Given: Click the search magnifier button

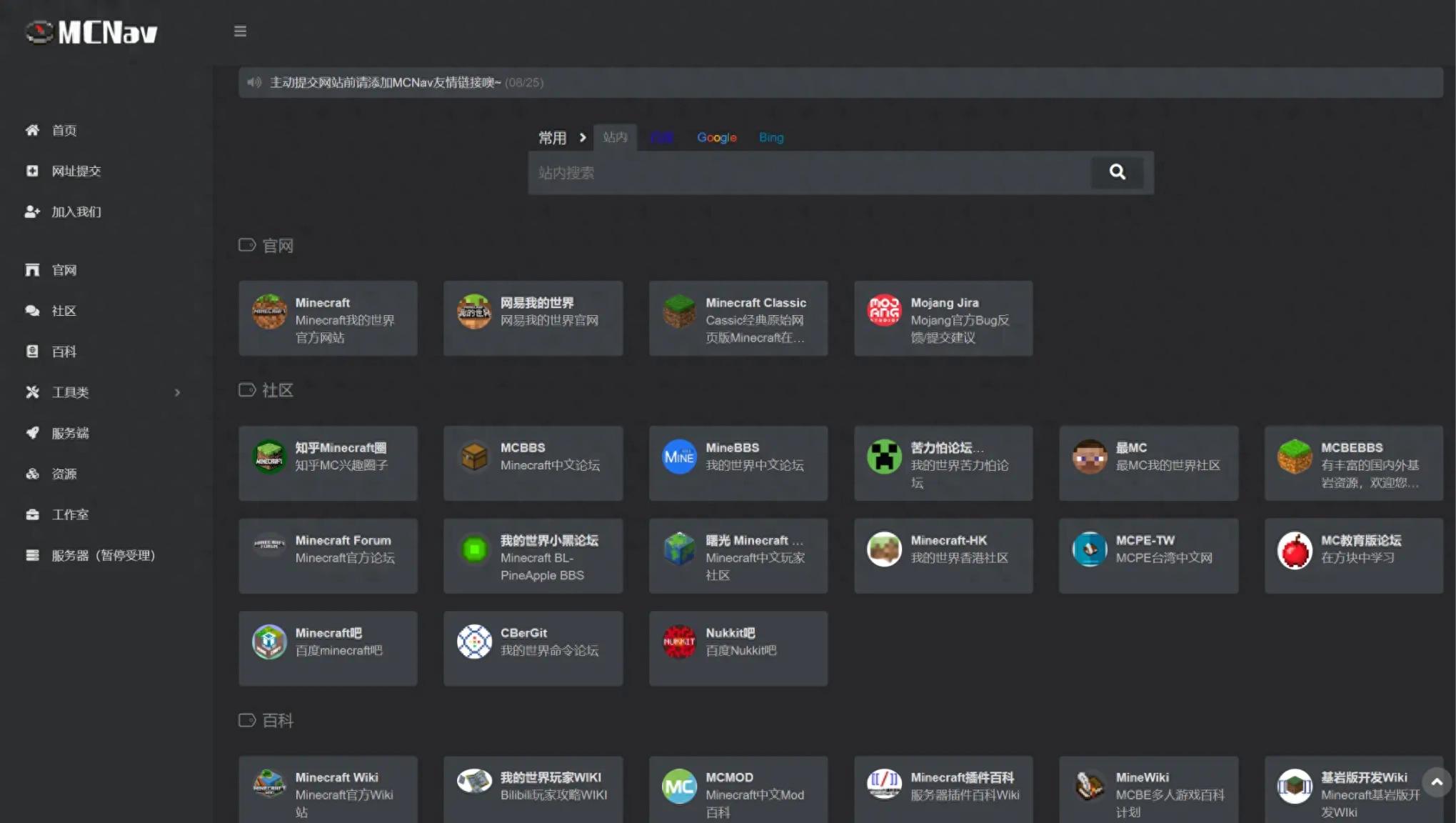Looking at the screenshot, I should 1117,171.
